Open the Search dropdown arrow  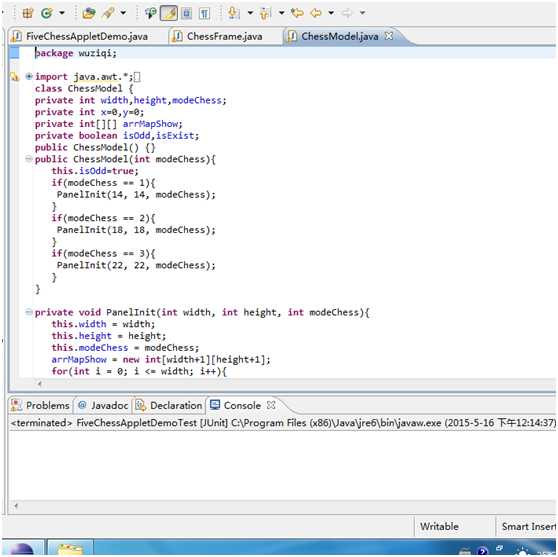tap(123, 14)
